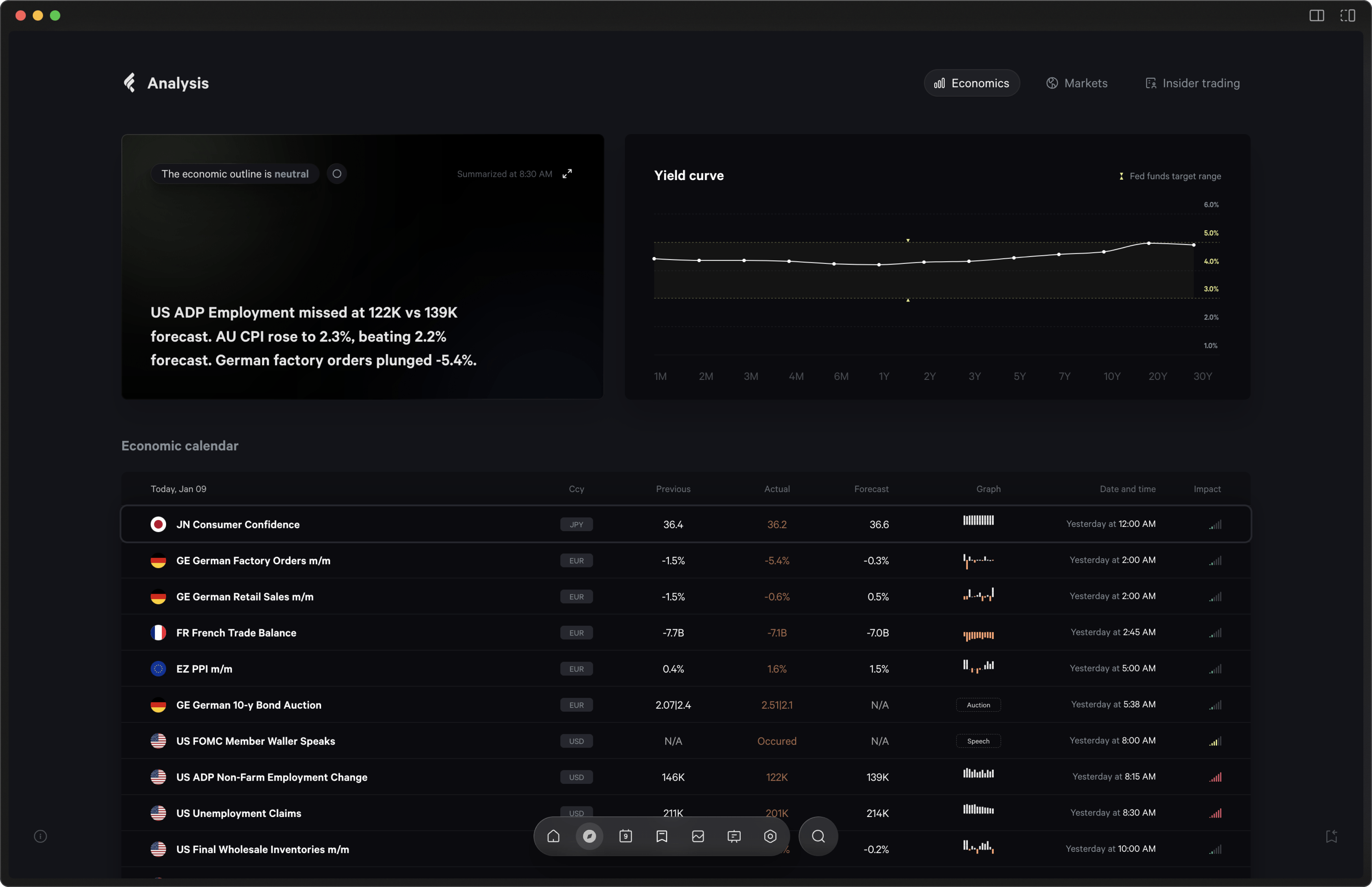Click the search icon in bottom bar

(819, 836)
